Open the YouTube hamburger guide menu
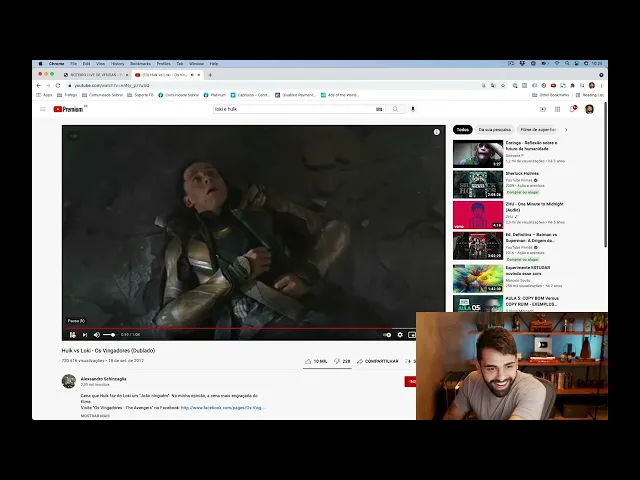640x480 pixels. pos(42,109)
